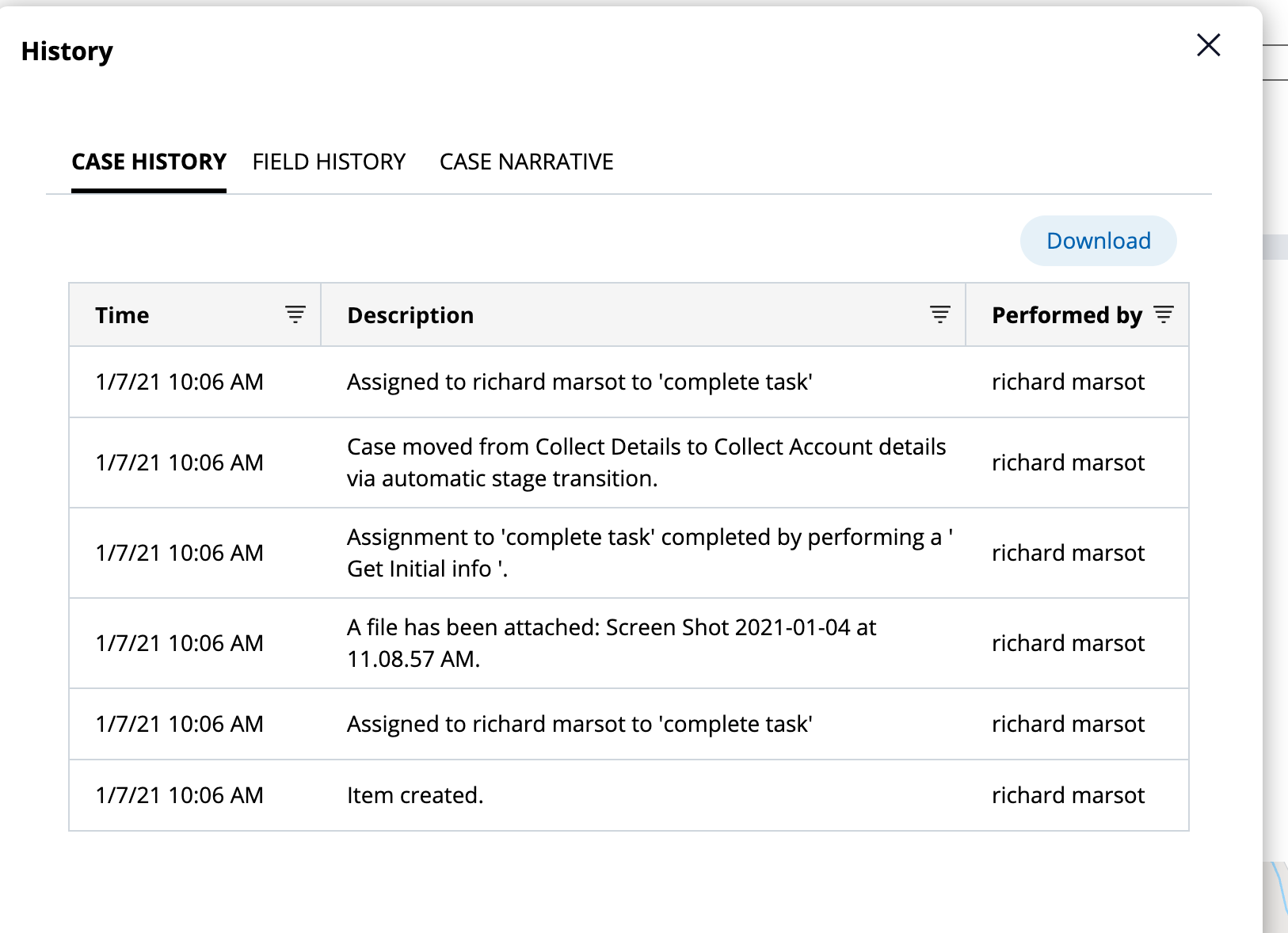Click the Description column header
1288x933 pixels.
tap(410, 314)
